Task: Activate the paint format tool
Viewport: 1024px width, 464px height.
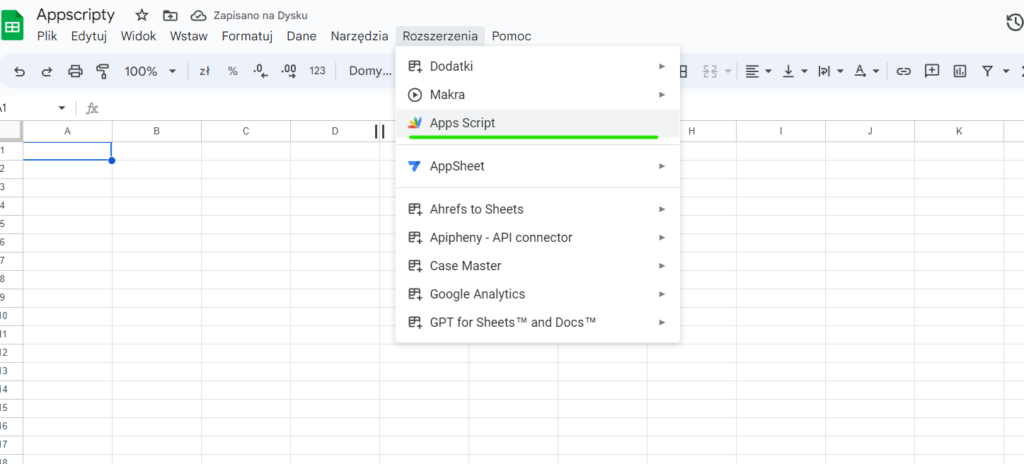Action: [x=103, y=71]
